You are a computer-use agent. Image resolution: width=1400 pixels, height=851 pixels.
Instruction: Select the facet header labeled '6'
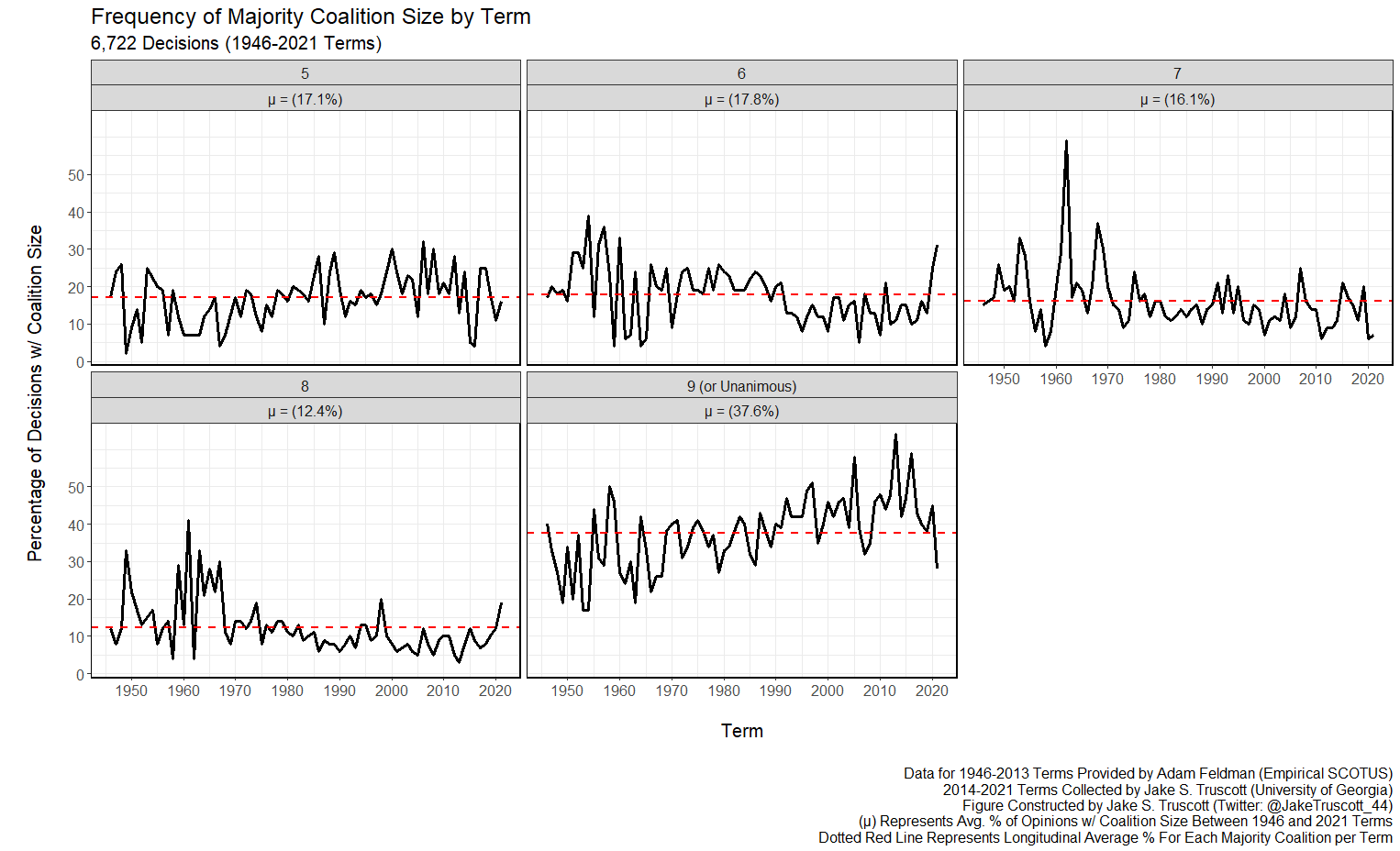[x=741, y=73]
